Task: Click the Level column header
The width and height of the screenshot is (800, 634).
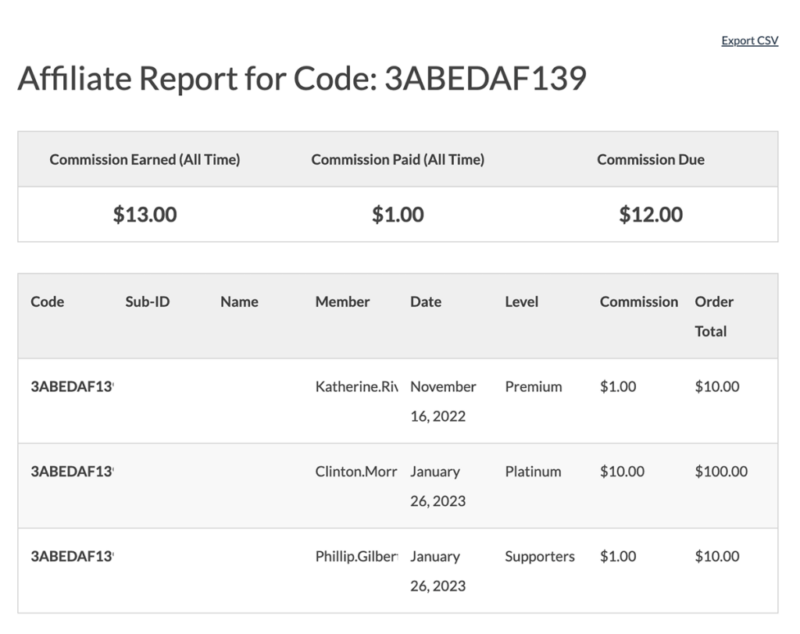Action: 521,301
